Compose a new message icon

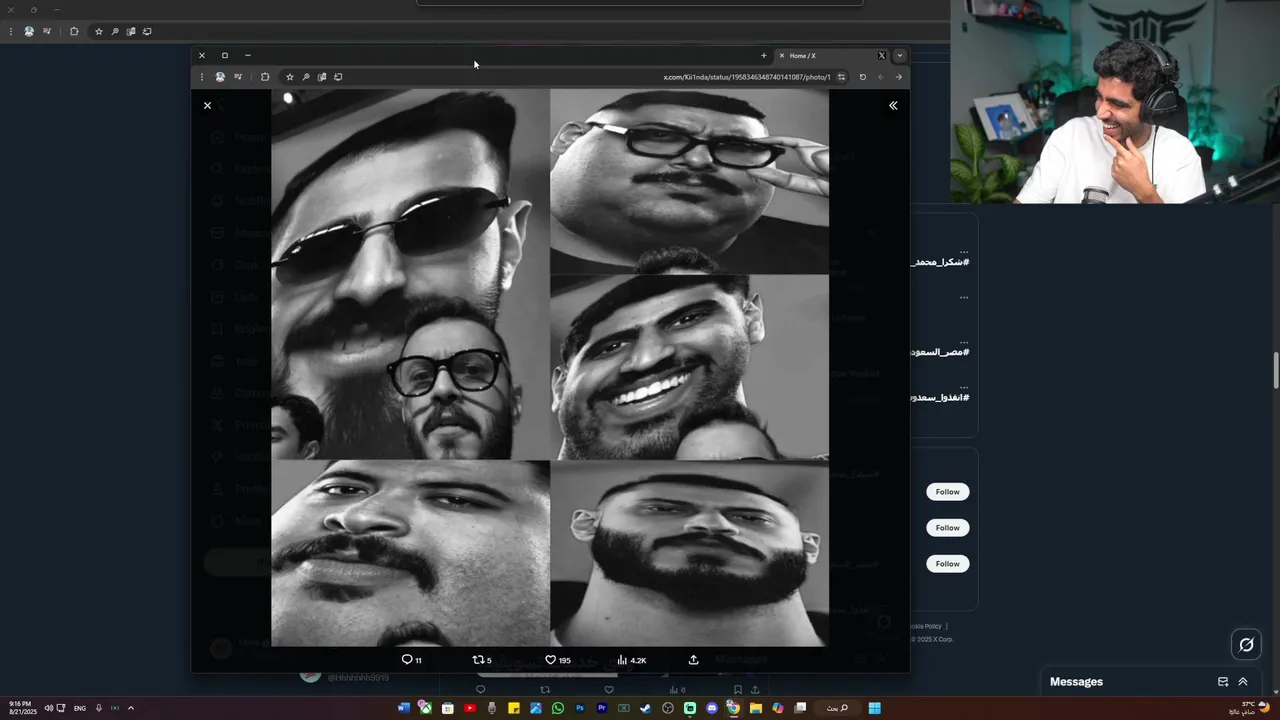click(x=1223, y=682)
